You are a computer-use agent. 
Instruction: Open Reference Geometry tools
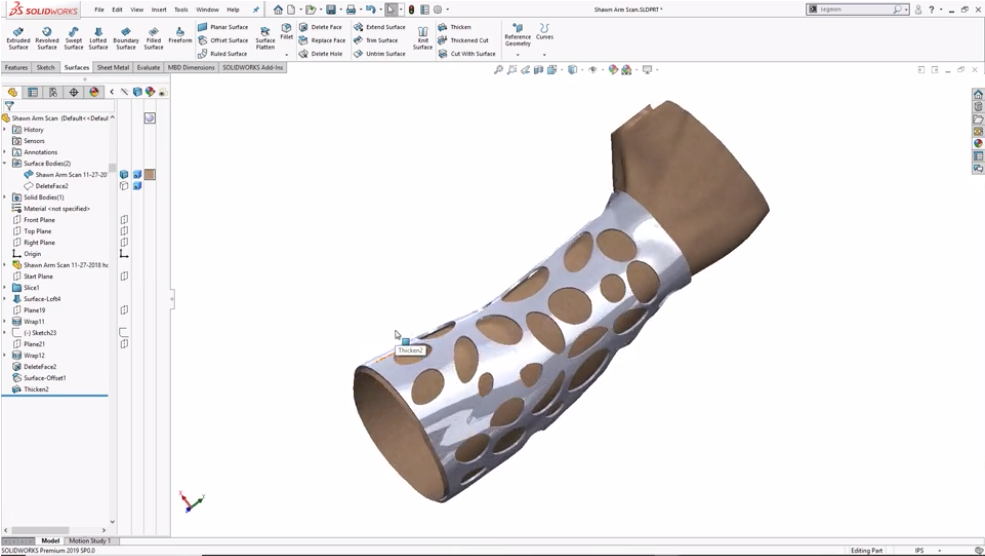(518, 36)
